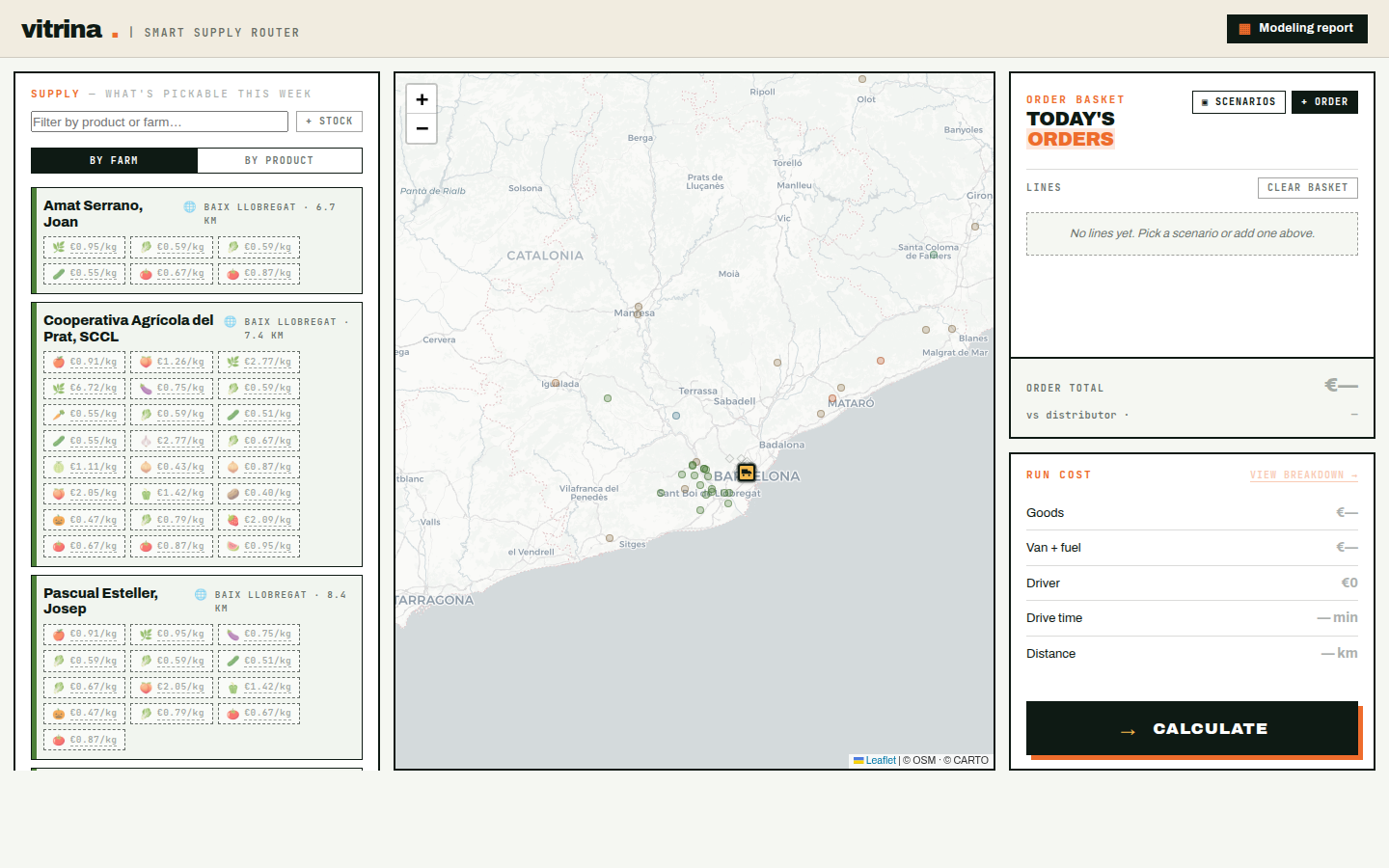
Task: Click the Van + fuel cost row
Action: point(1192,548)
